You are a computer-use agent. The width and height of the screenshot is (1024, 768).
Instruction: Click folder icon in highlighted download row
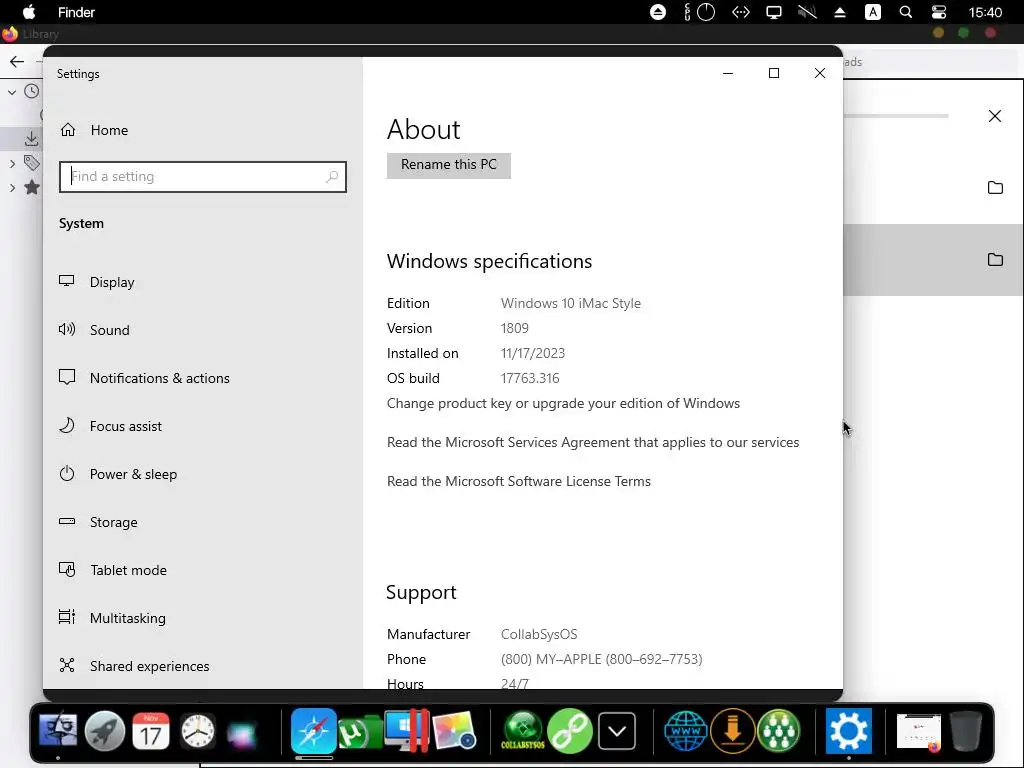pos(995,259)
